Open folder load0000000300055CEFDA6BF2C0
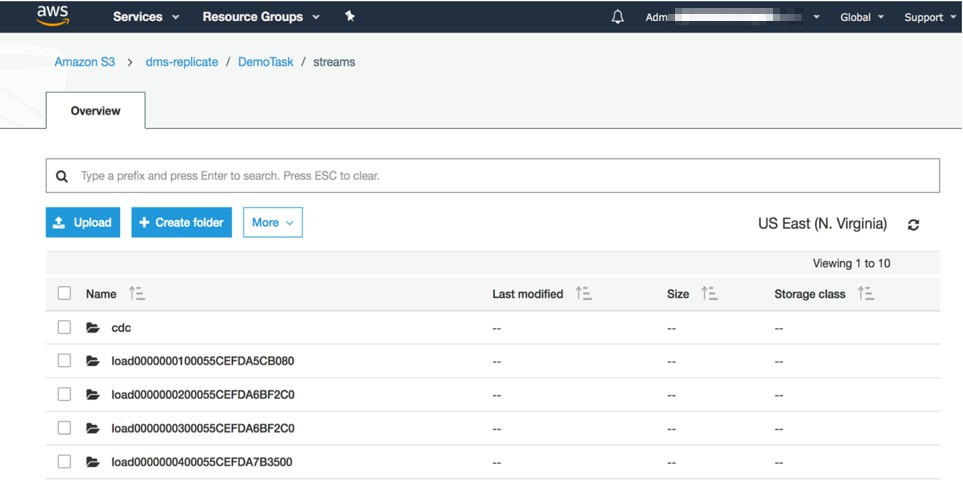The image size is (963, 498). pyautogui.click(x=203, y=428)
